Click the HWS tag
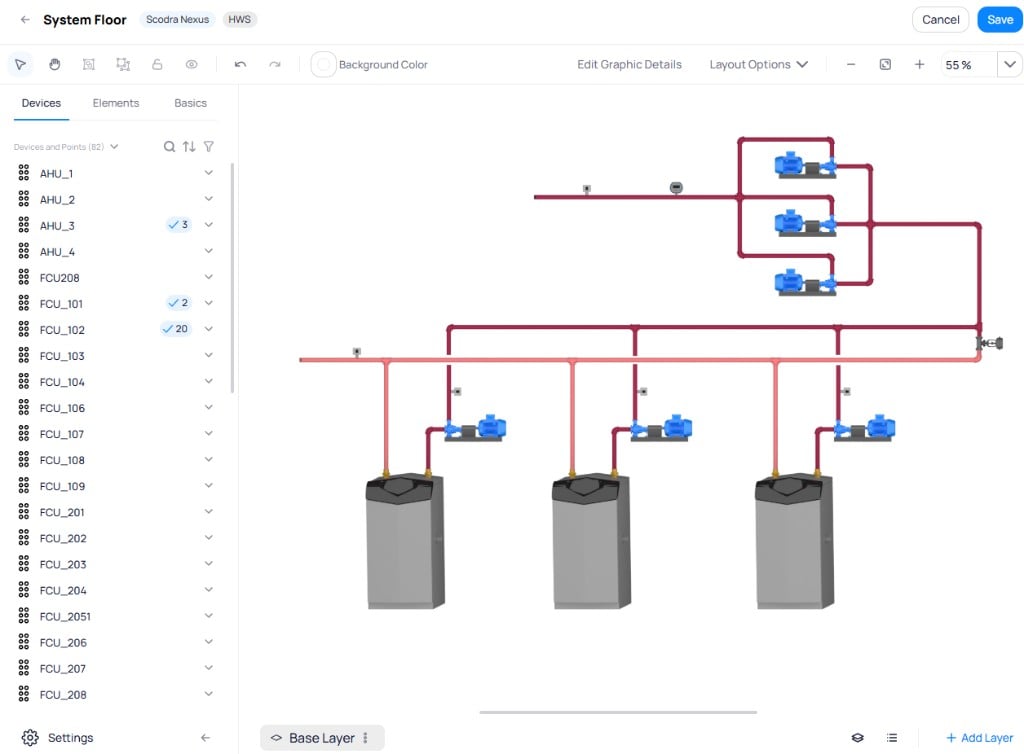This screenshot has width=1024, height=754. click(x=240, y=20)
